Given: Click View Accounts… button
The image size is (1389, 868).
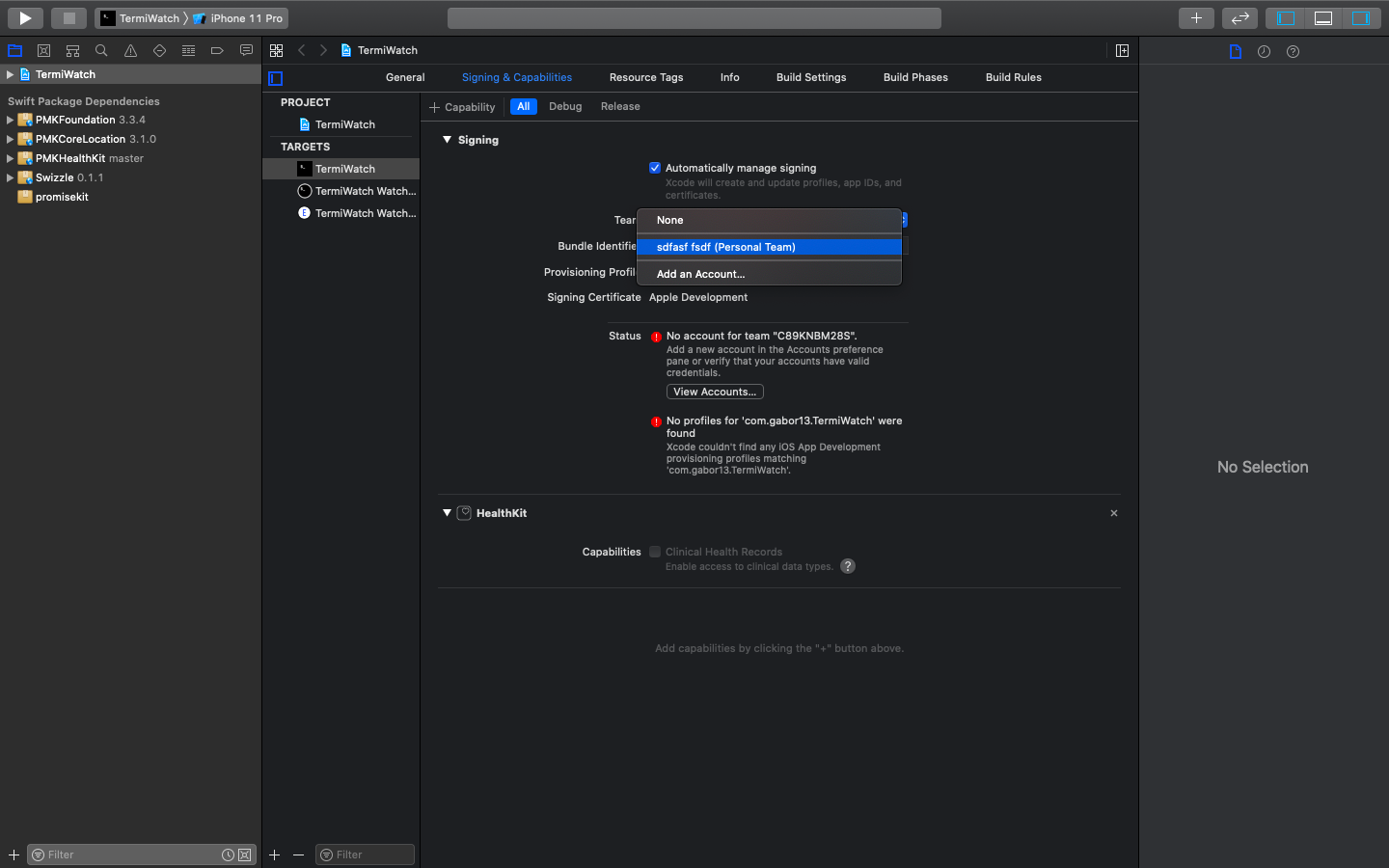Looking at the screenshot, I should 715,392.
